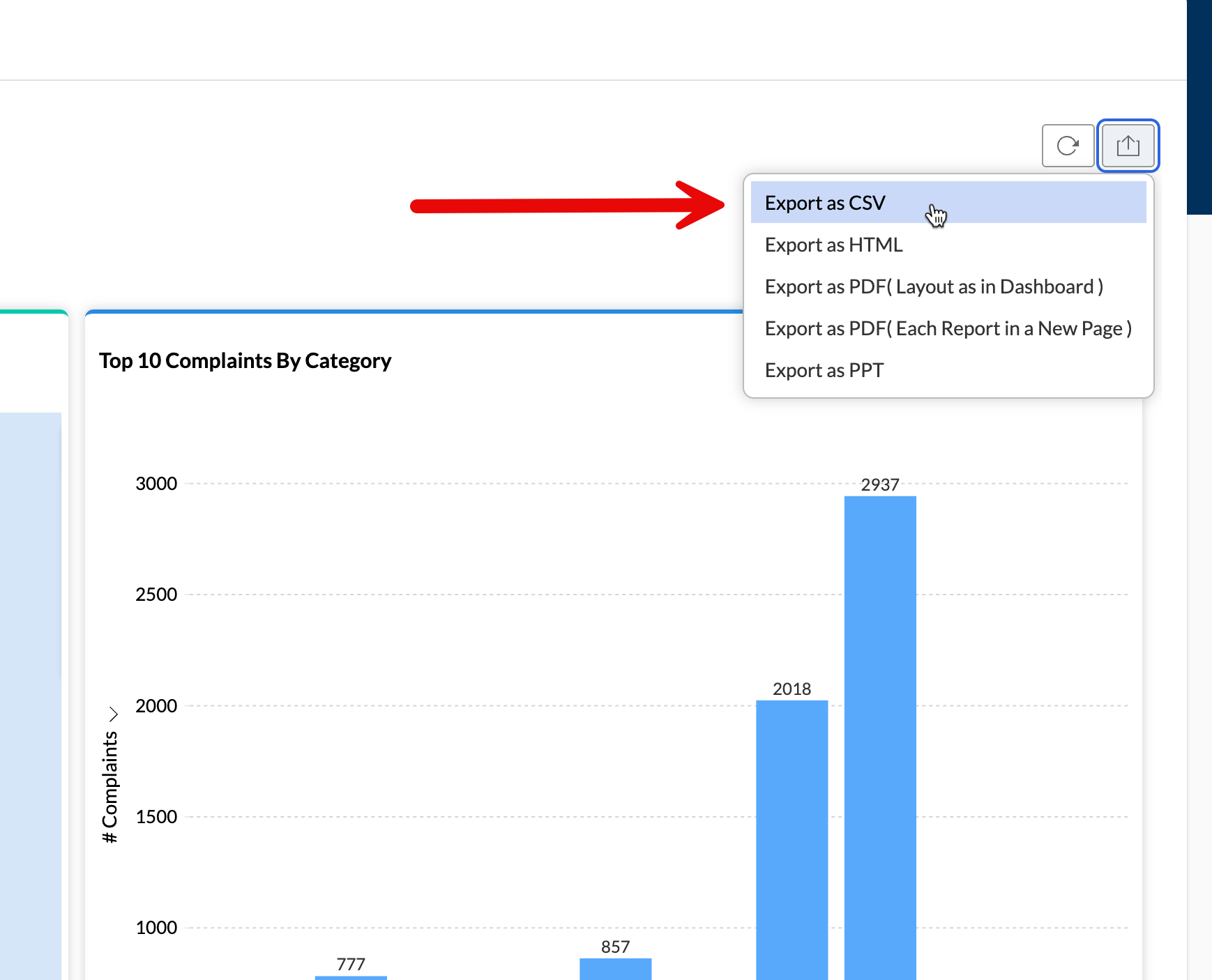The width and height of the screenshot is (1212, 980).
Task: Click the light blue left sidebar panel
Action: point(31,697)
